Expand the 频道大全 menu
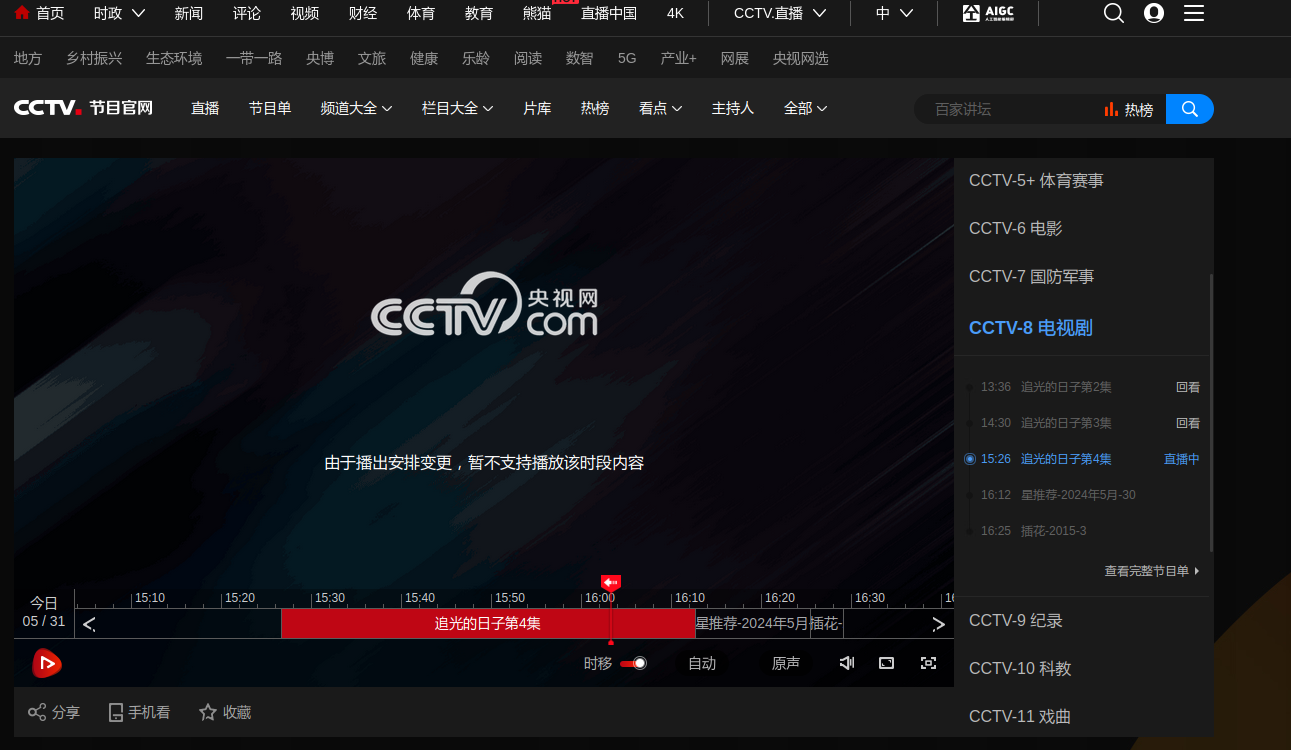This screenshot has width=1291, height=750. (x=356, y=108)
